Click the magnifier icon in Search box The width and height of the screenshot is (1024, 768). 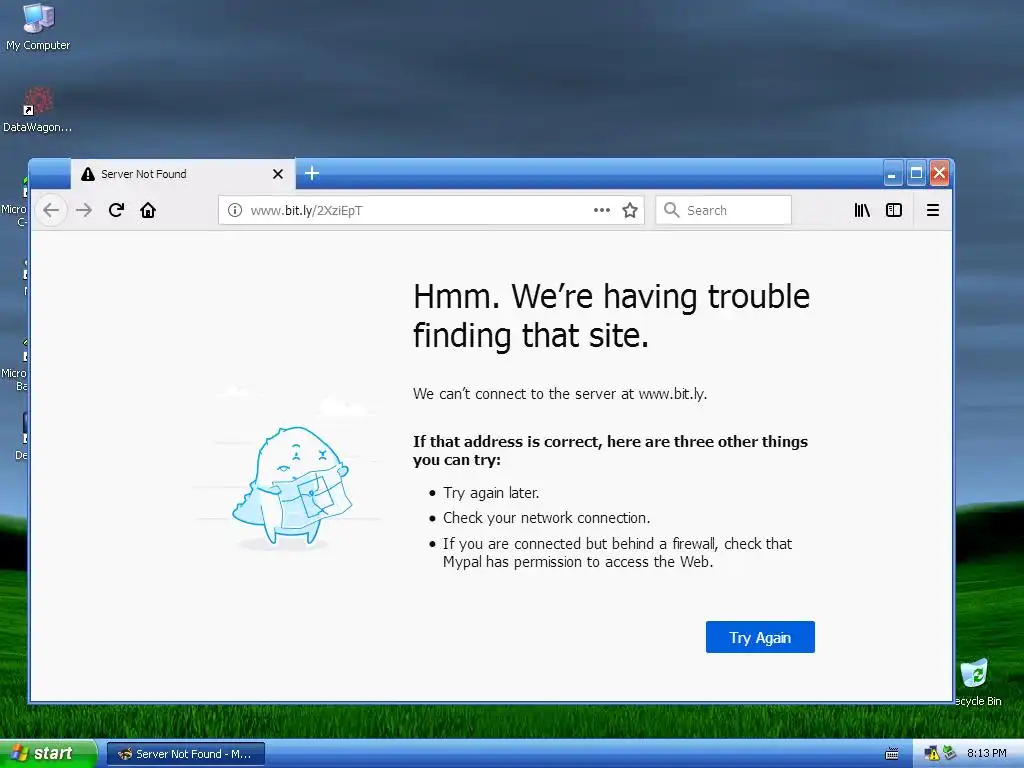pyautogui.click(x=671, y=210)
